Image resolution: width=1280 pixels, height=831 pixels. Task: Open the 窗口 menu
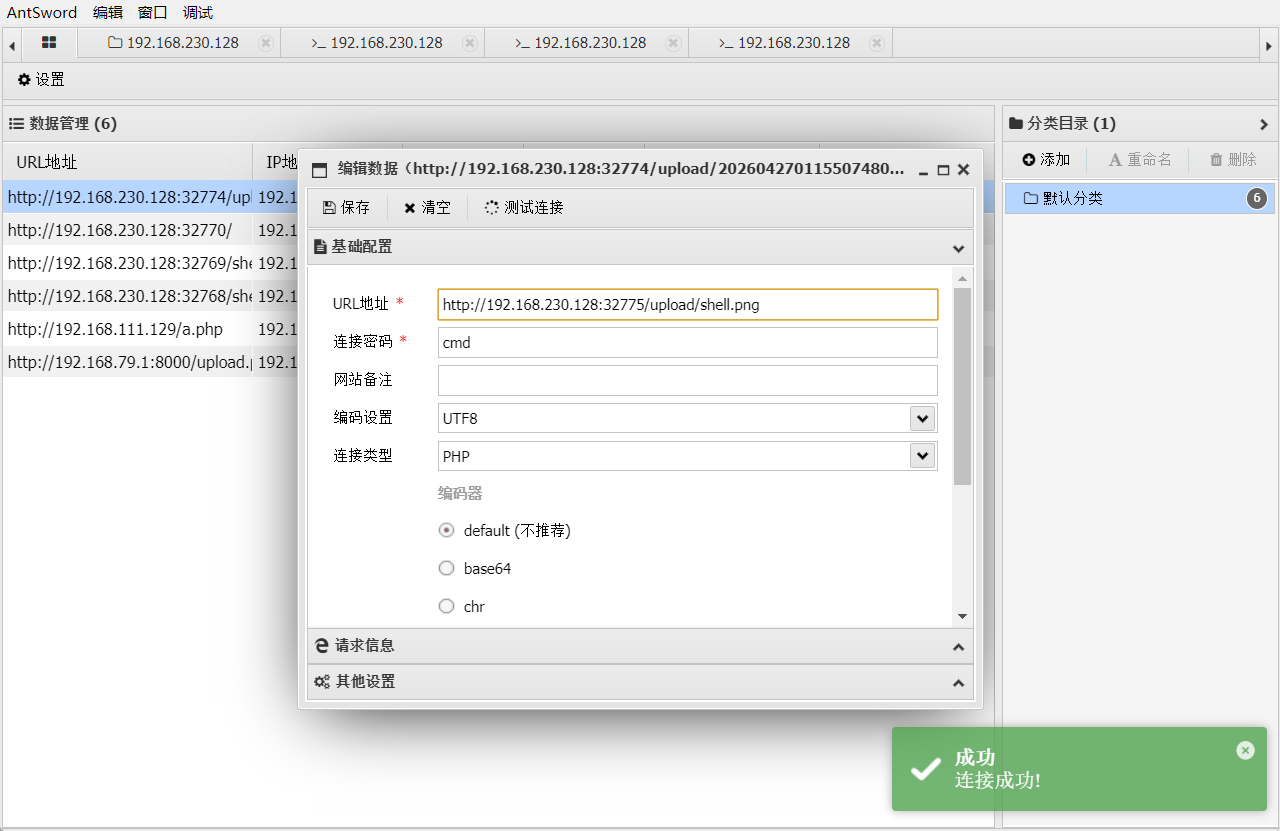153,13
